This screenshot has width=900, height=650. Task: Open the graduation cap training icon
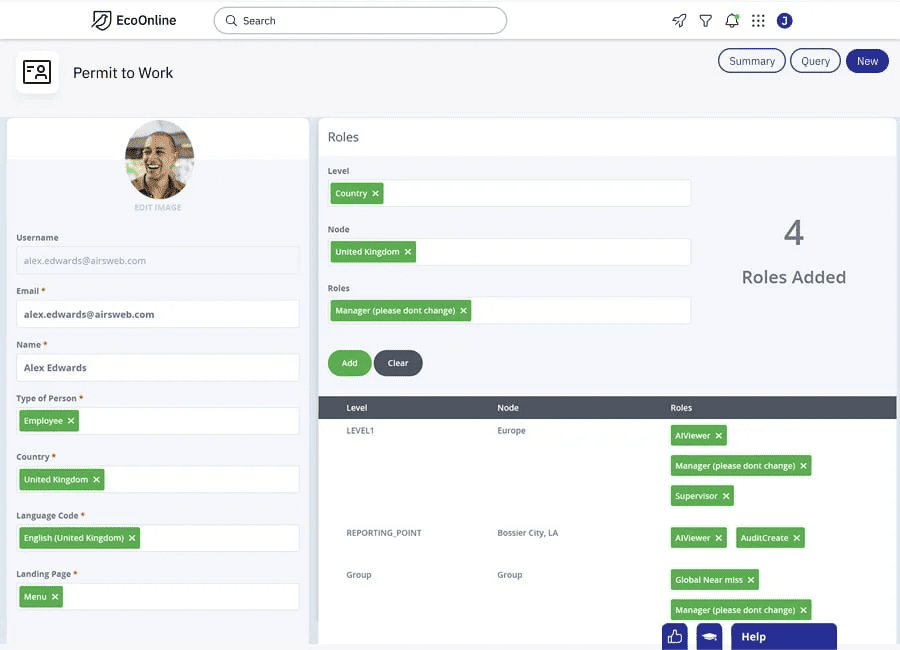tap(709, 636)
